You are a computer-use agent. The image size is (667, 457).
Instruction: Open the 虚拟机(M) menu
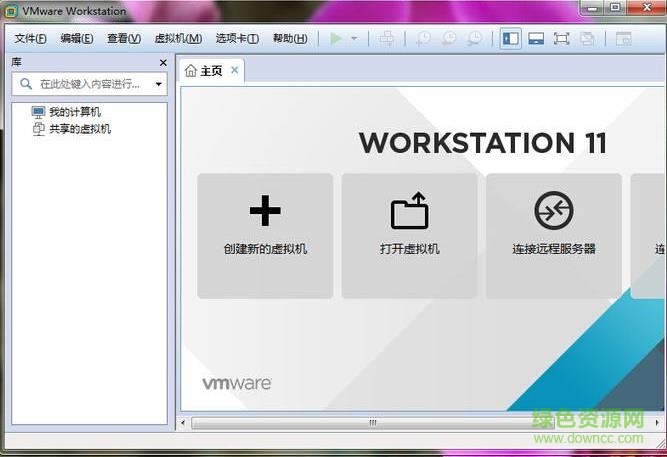(178, 39)
